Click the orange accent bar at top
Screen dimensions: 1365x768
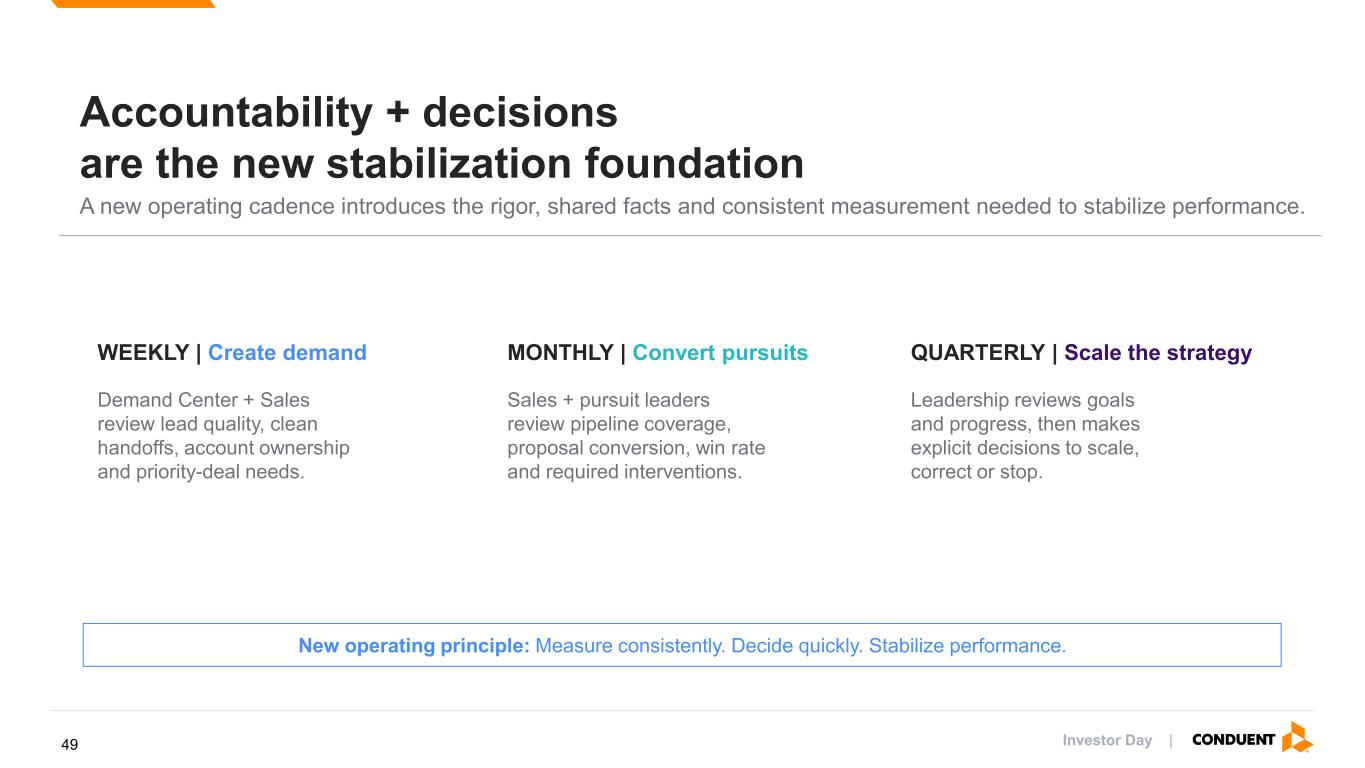pyautogui.click(x=132, y=4)
